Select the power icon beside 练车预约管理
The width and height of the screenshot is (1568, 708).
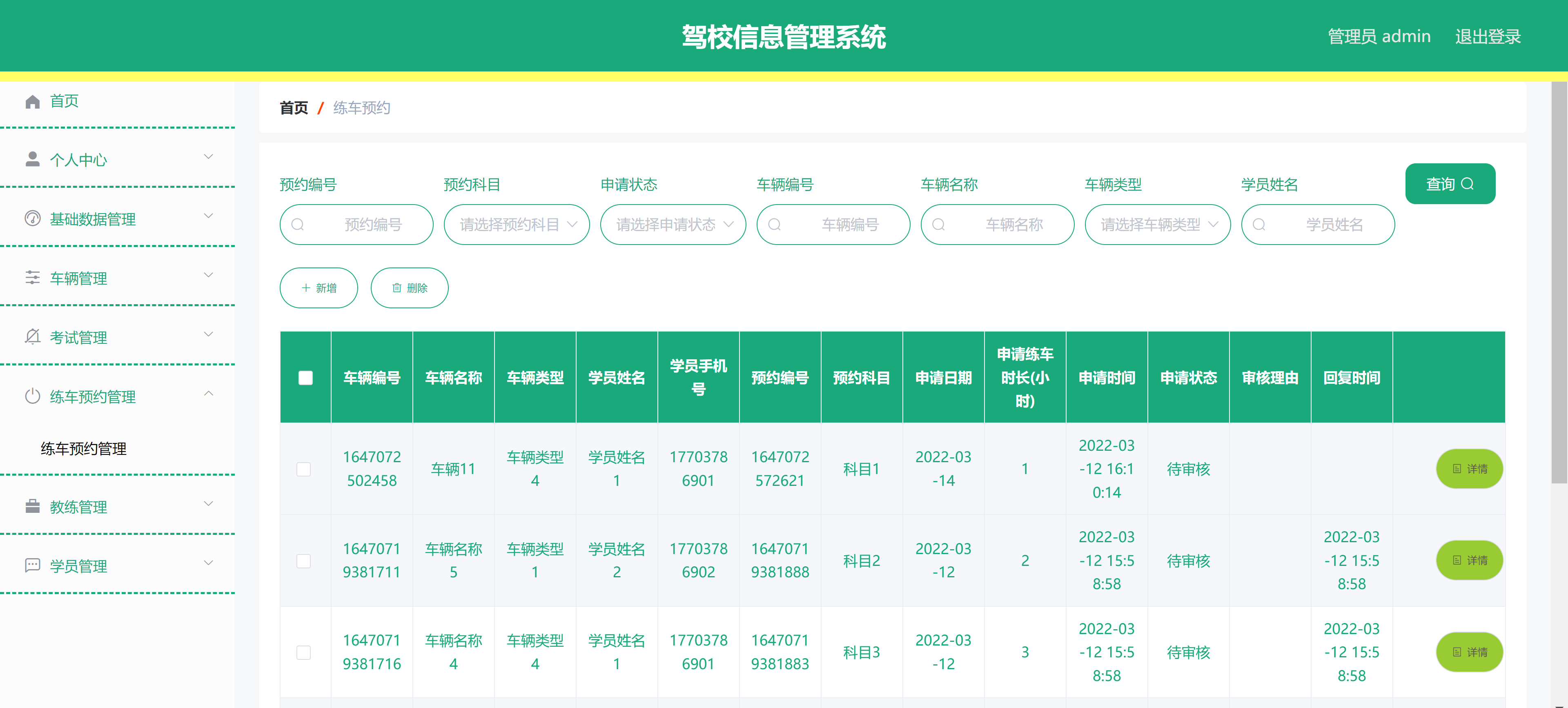[x=32, y=395]
